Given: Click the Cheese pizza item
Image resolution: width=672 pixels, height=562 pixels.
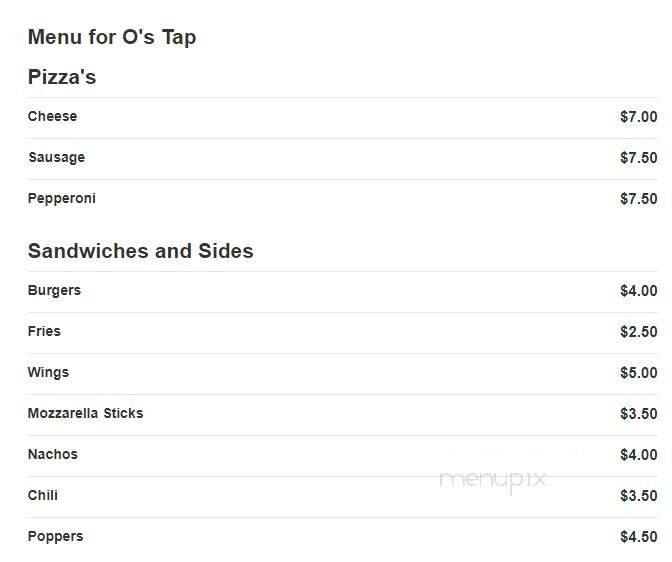Looking at the screenshot, I should click(x=52, y=116).
